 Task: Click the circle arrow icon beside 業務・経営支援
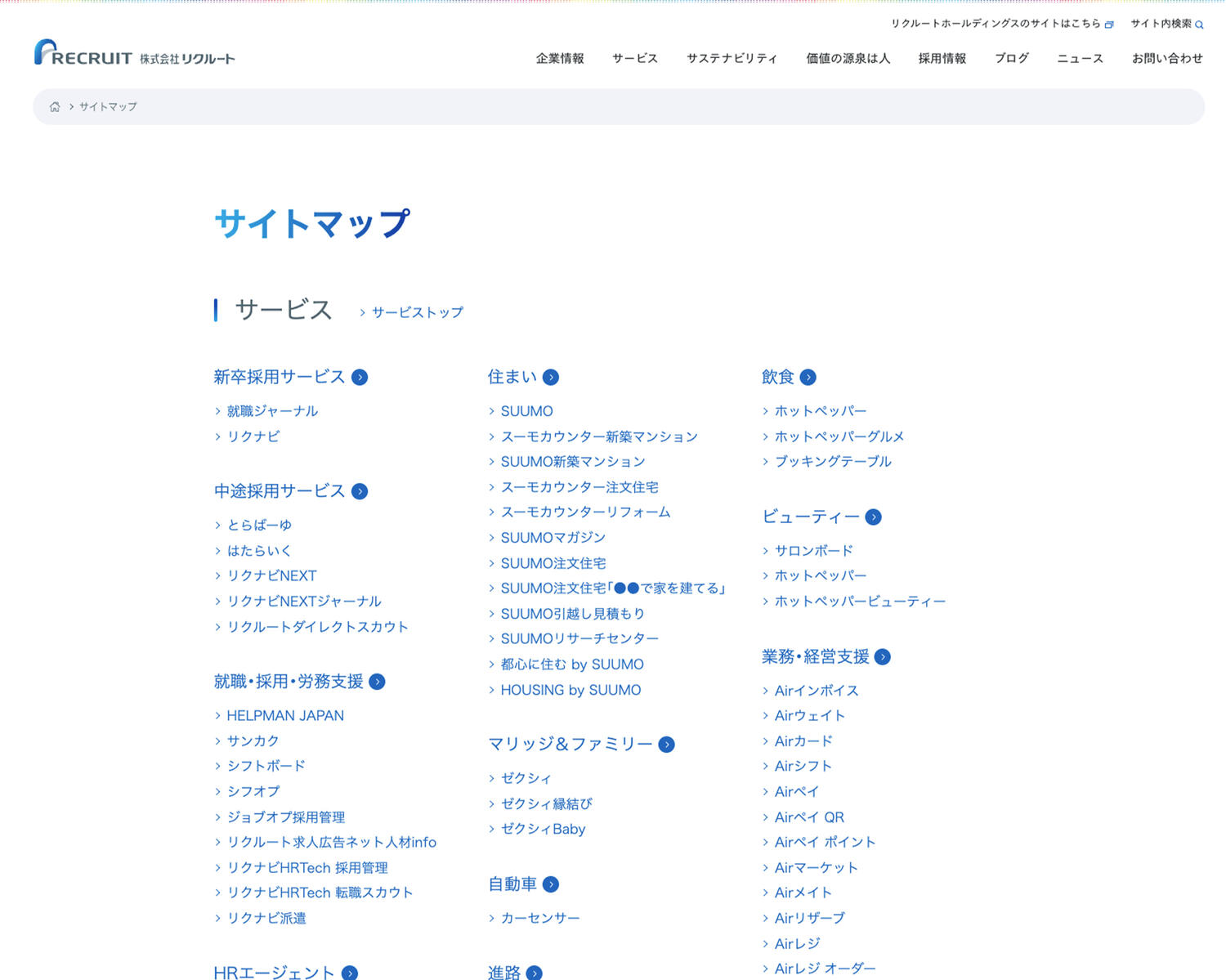coord(883,656)
